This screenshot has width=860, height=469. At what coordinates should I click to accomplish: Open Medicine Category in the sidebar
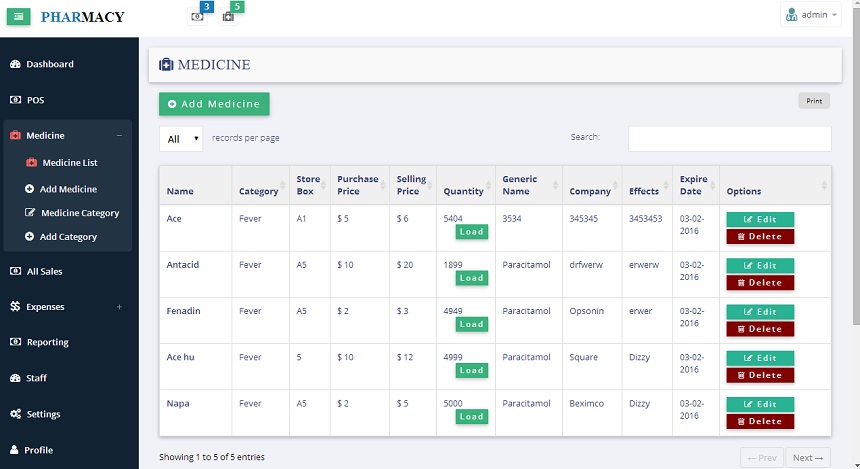tap(80, 213)
